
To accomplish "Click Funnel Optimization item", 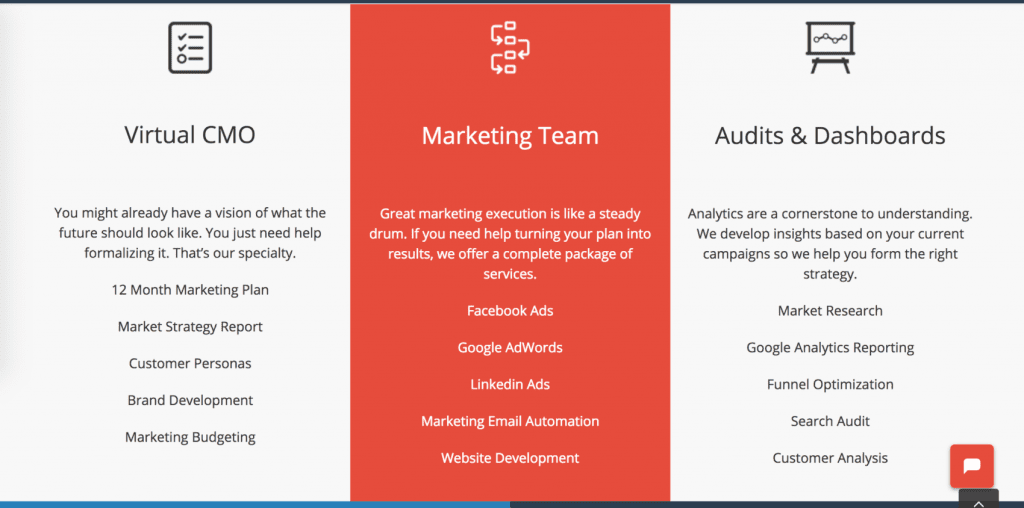I will point(830,385).
